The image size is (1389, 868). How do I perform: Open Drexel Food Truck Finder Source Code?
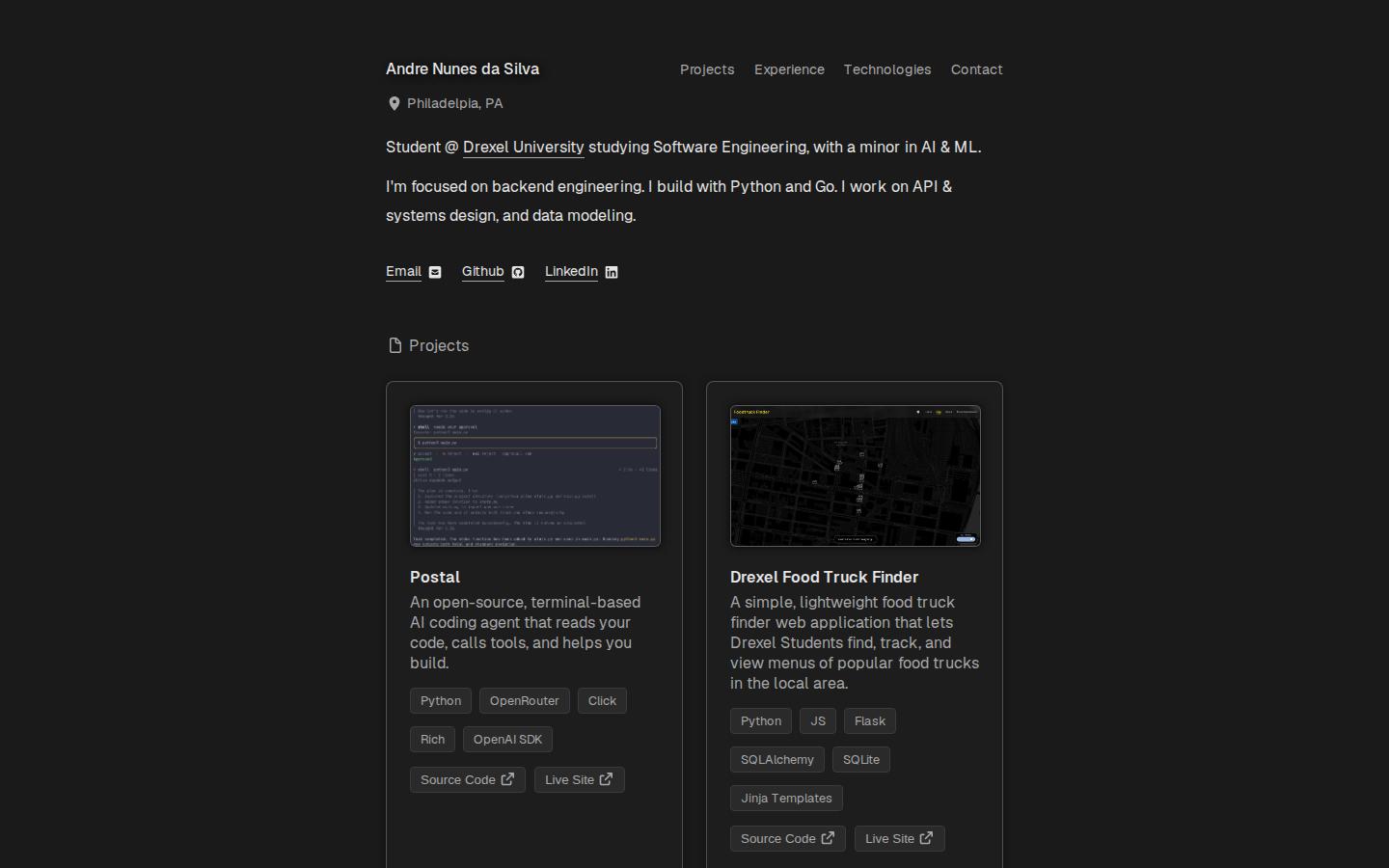788,838
